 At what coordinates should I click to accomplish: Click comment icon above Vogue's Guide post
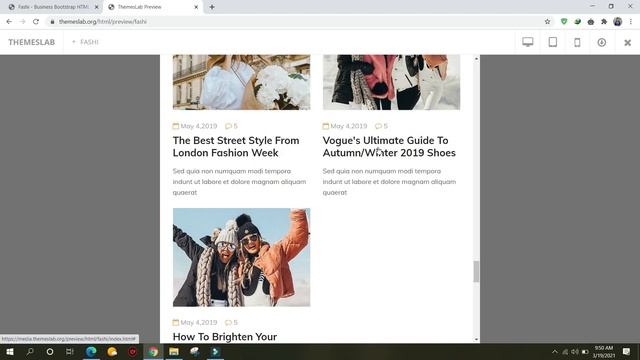point(378,126)
